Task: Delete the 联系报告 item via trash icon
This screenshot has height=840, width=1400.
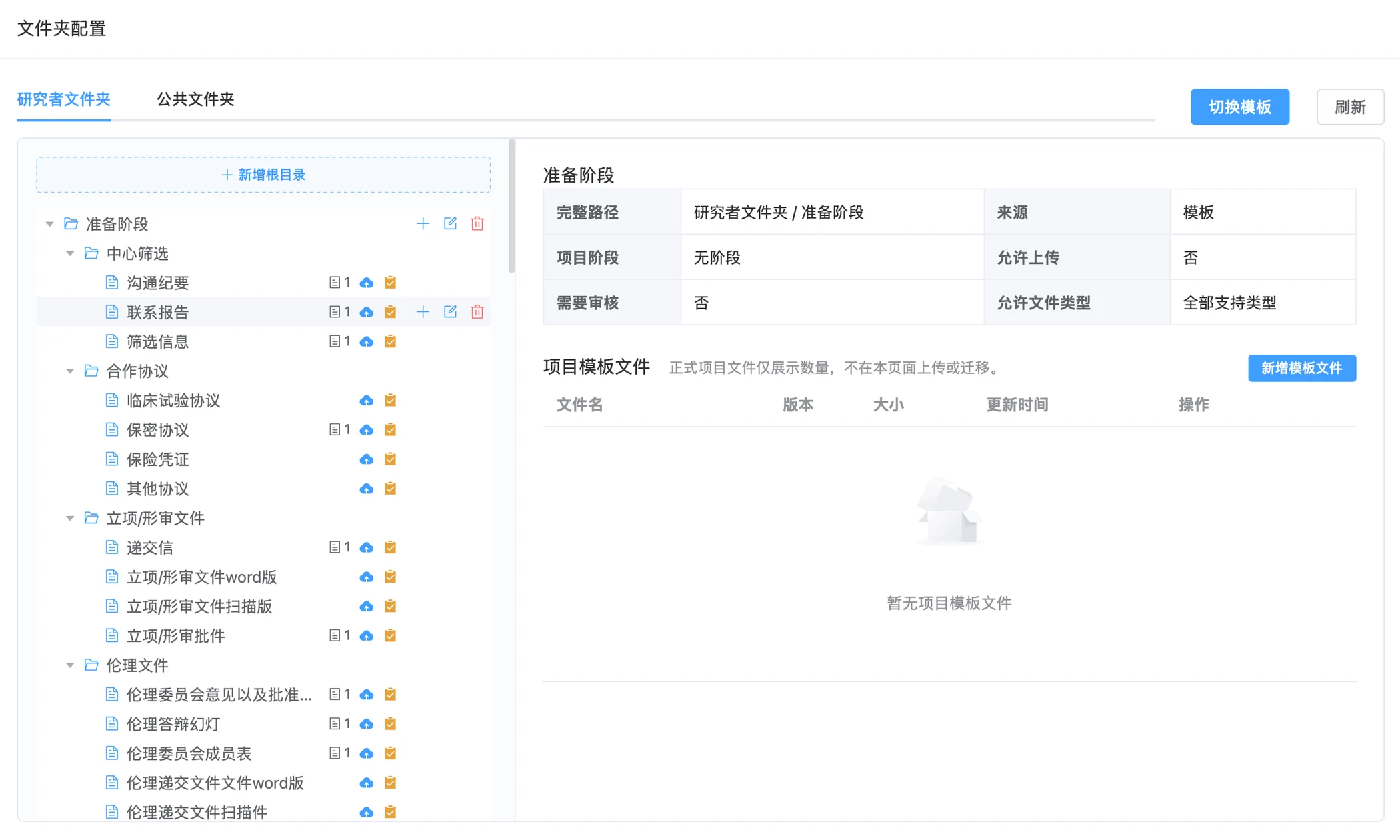Action: point(477,312)
